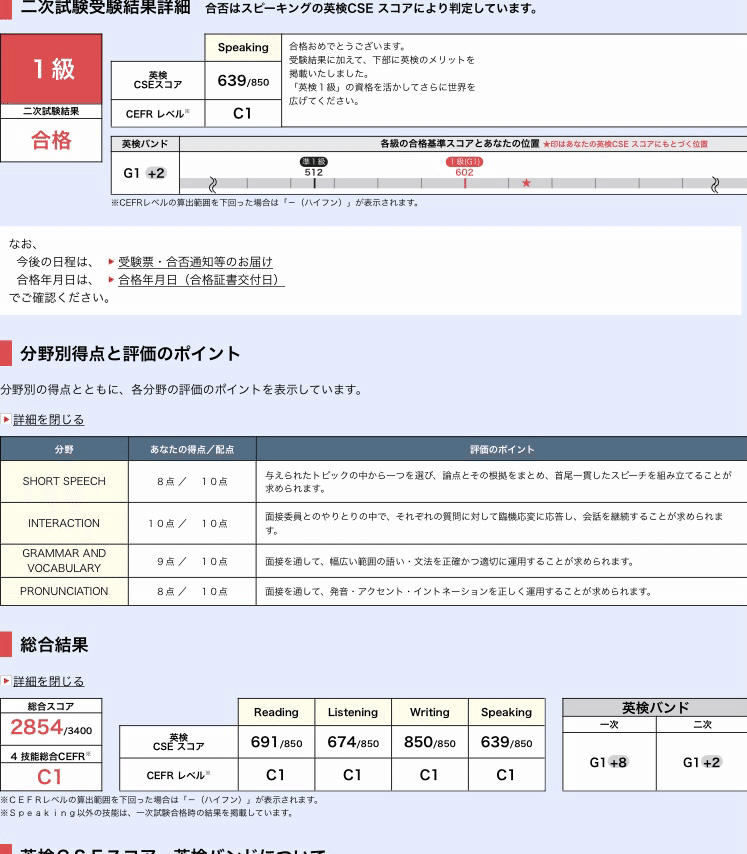Viewport: 747px width, 854px height.
Task: Select the PRONUNCIATION row label
Action: pyautogui.click(x=64, y=591)
